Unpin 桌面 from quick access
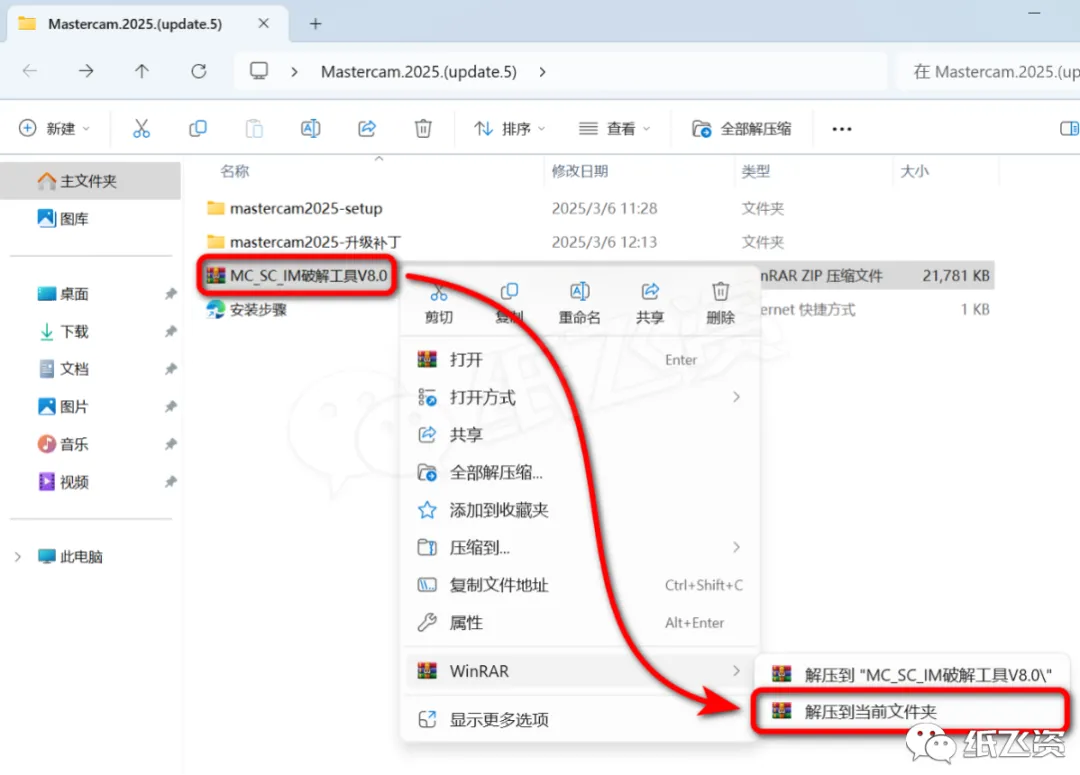Viewport: 1080px width, 775px height. click(x=170, y=294)
